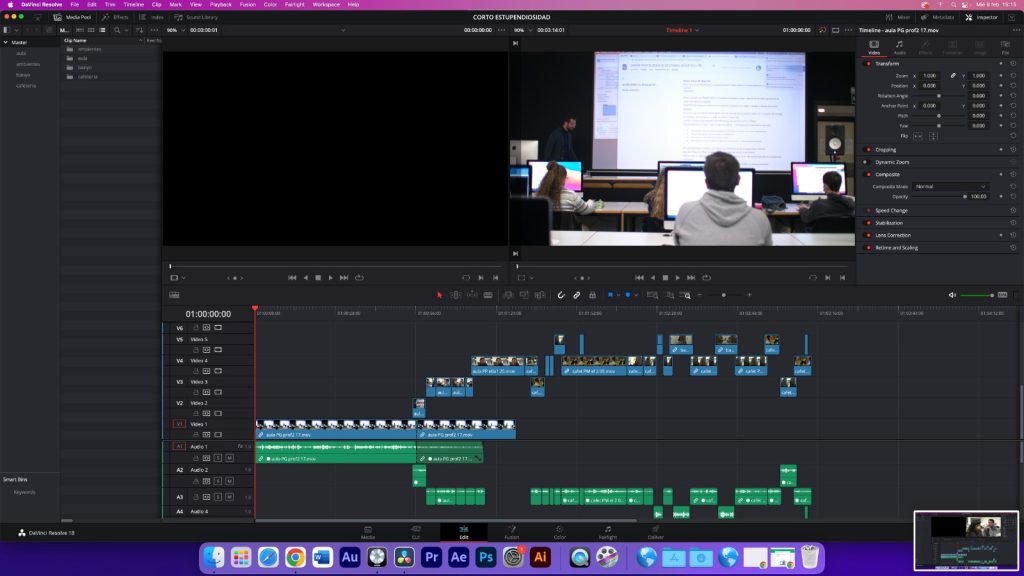
Task: Activate the blade edit mode tool
Action: coord(488,295)
